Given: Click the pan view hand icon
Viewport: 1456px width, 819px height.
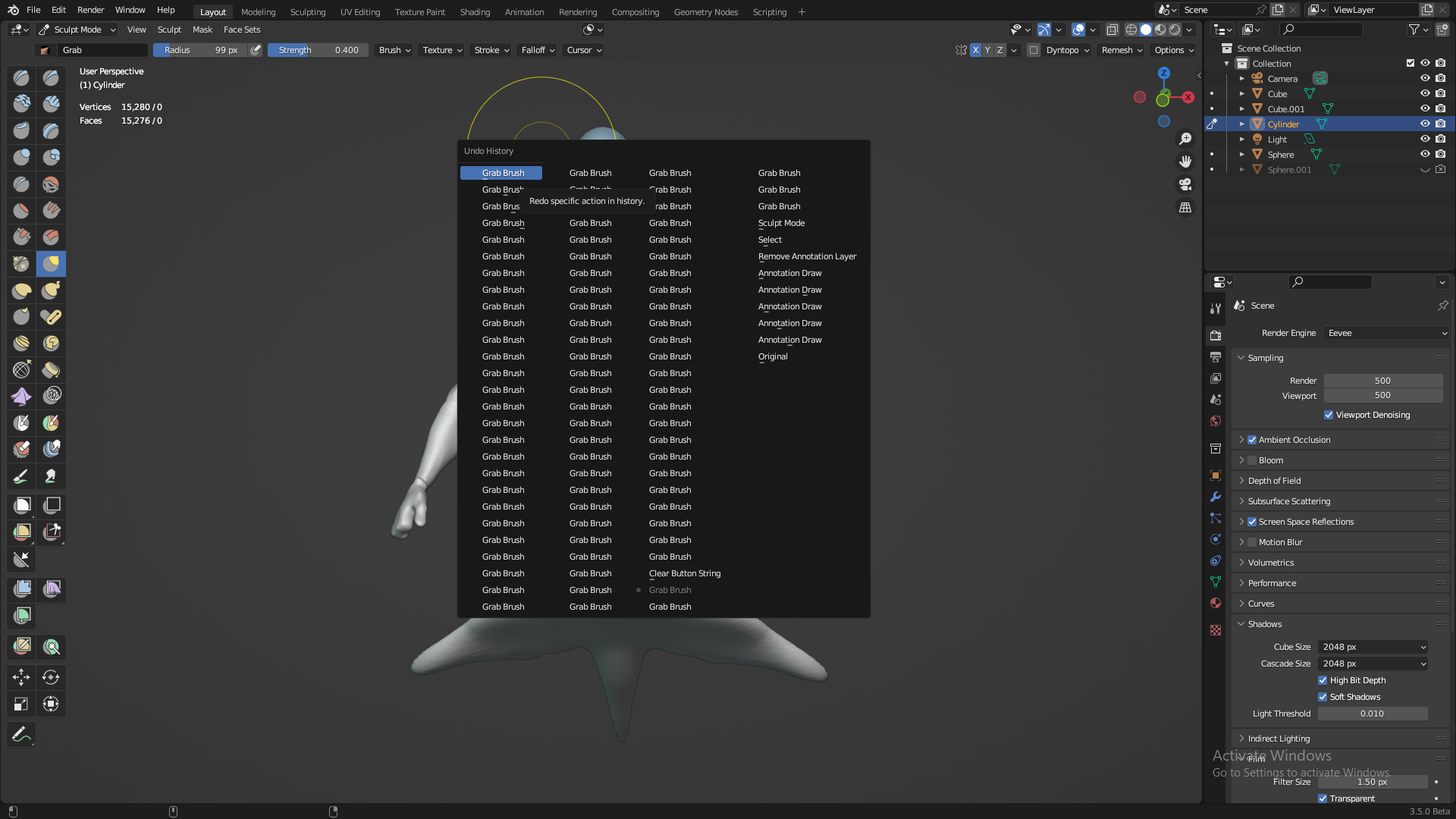Looking at the screenshot, I should pyautogui.click(x=1185, y=162).
